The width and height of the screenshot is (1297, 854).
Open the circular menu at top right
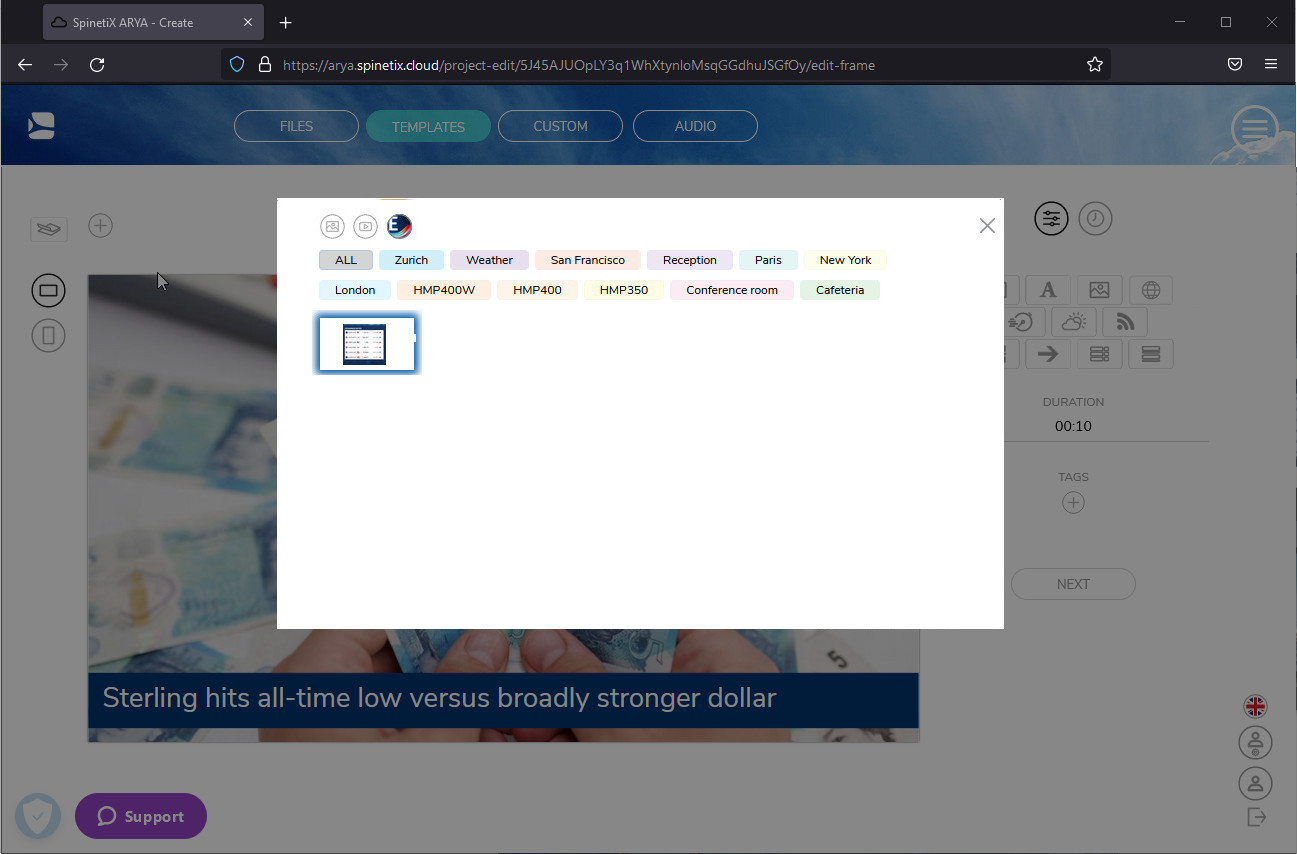(x=1254, y=129)
